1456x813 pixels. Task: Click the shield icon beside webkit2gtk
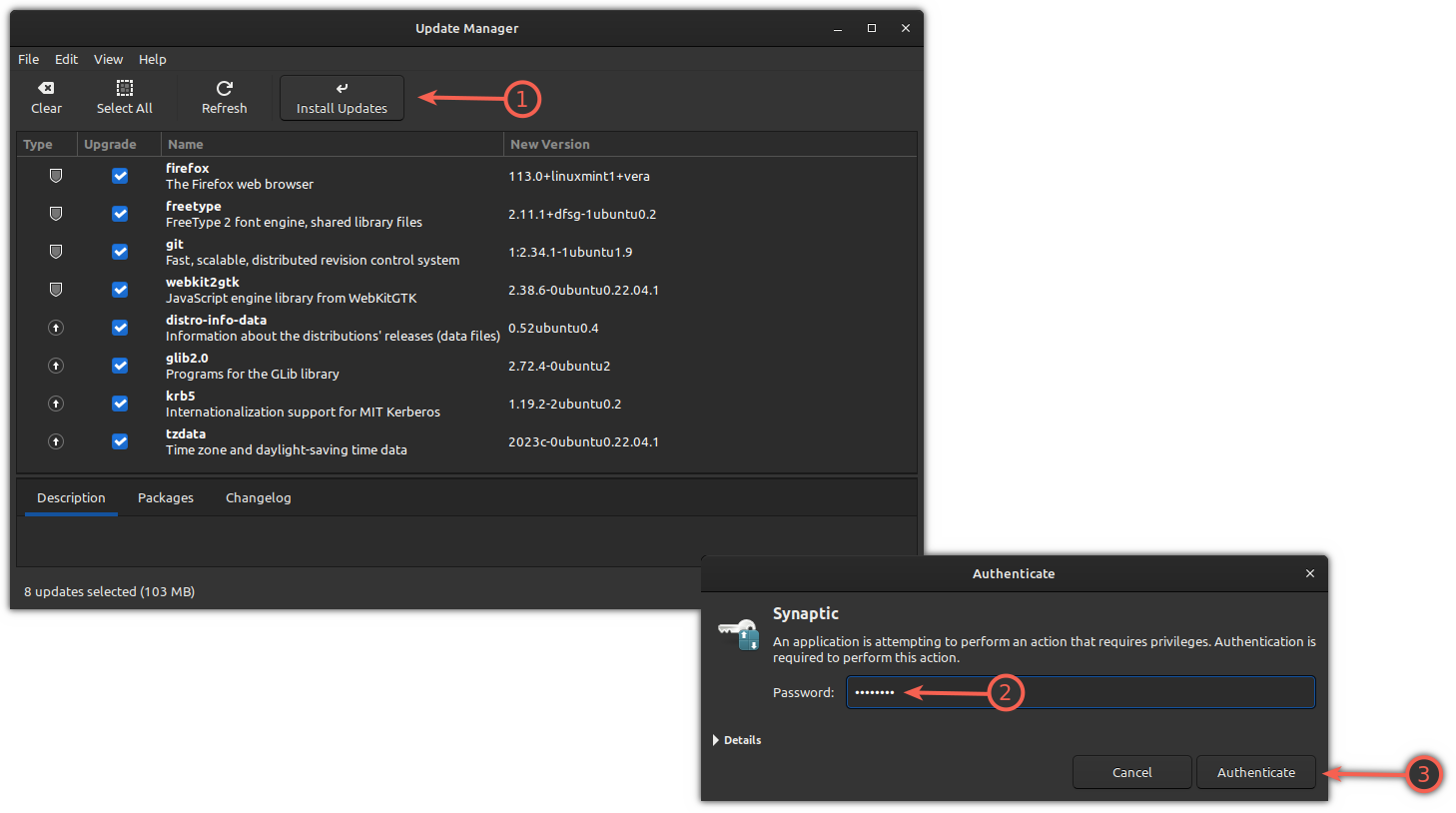(x=55, y=289)
